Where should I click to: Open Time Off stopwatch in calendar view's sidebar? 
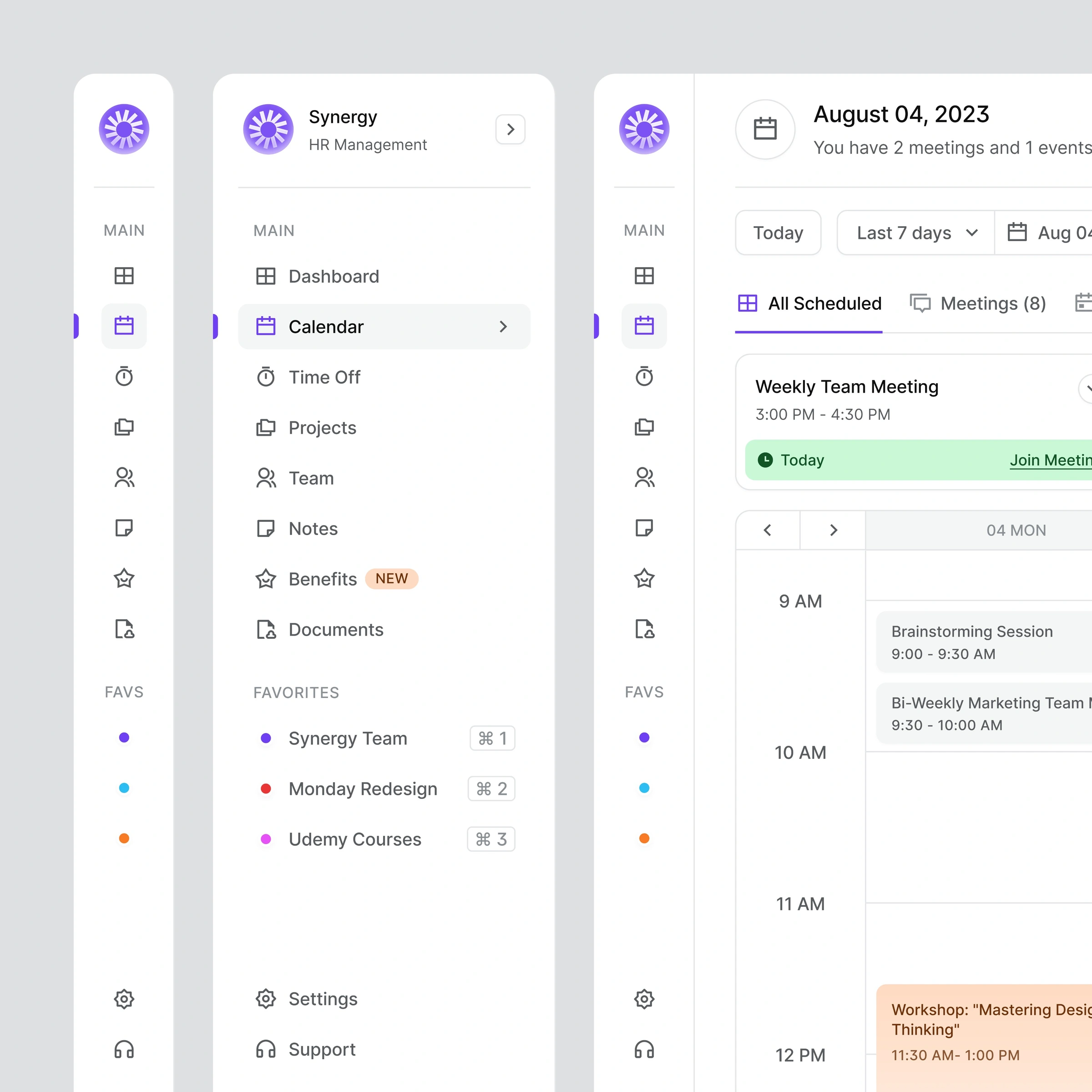pos(644,376)
